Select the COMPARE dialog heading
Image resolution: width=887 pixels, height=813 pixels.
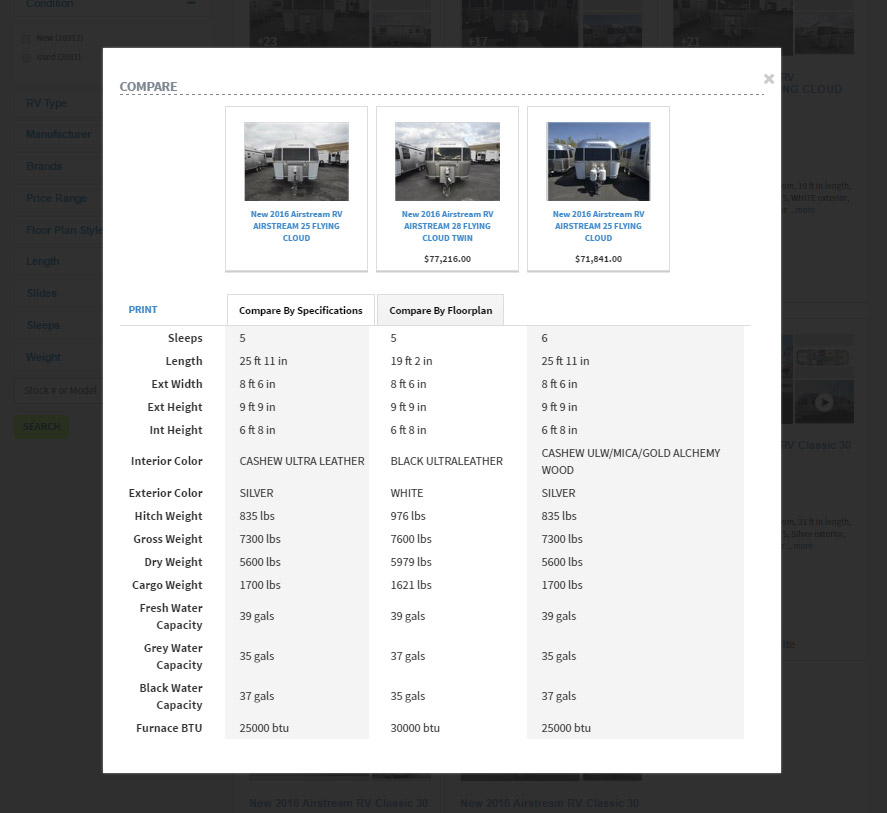click(x=148, y=87)
